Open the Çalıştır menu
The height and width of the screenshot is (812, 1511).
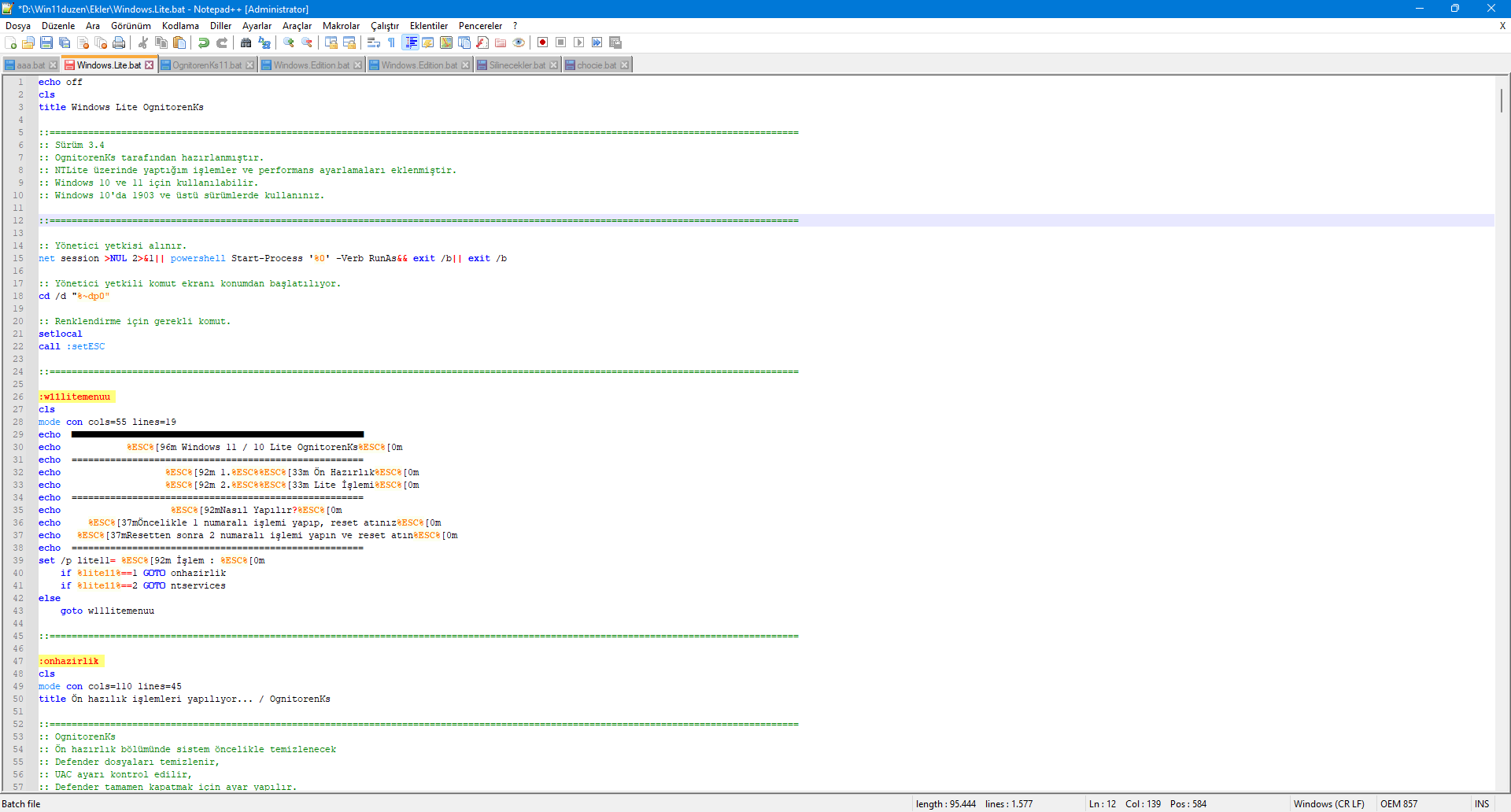385,26
